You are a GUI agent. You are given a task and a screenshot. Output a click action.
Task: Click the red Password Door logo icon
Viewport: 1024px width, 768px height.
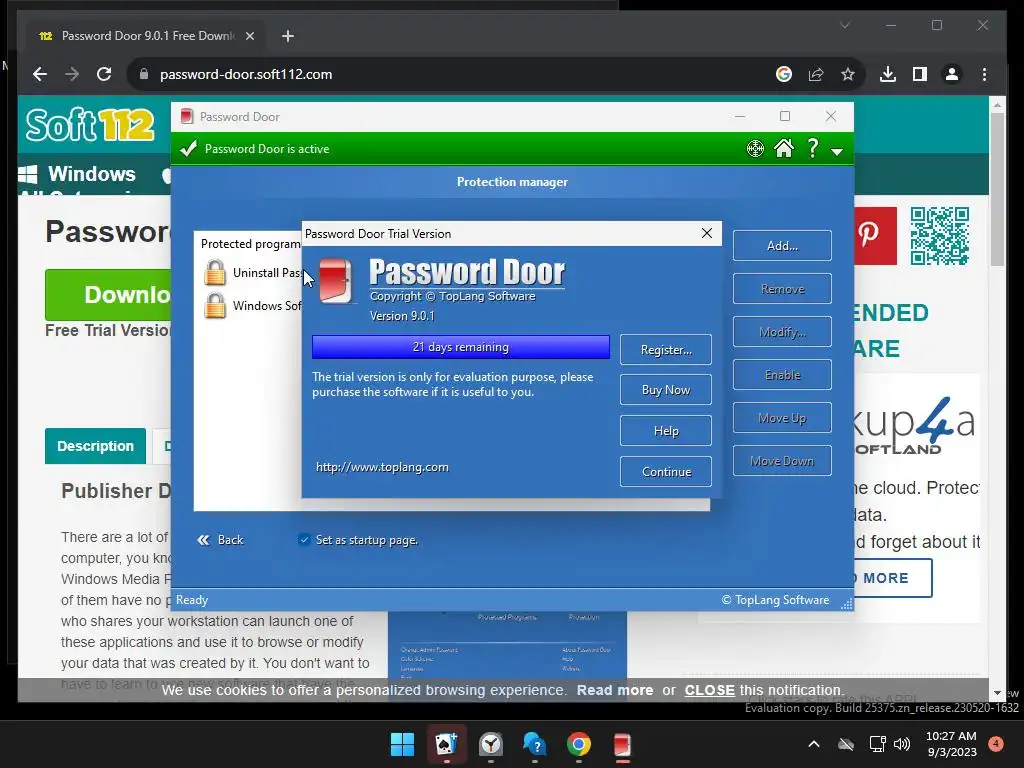(x=336, y=281)
